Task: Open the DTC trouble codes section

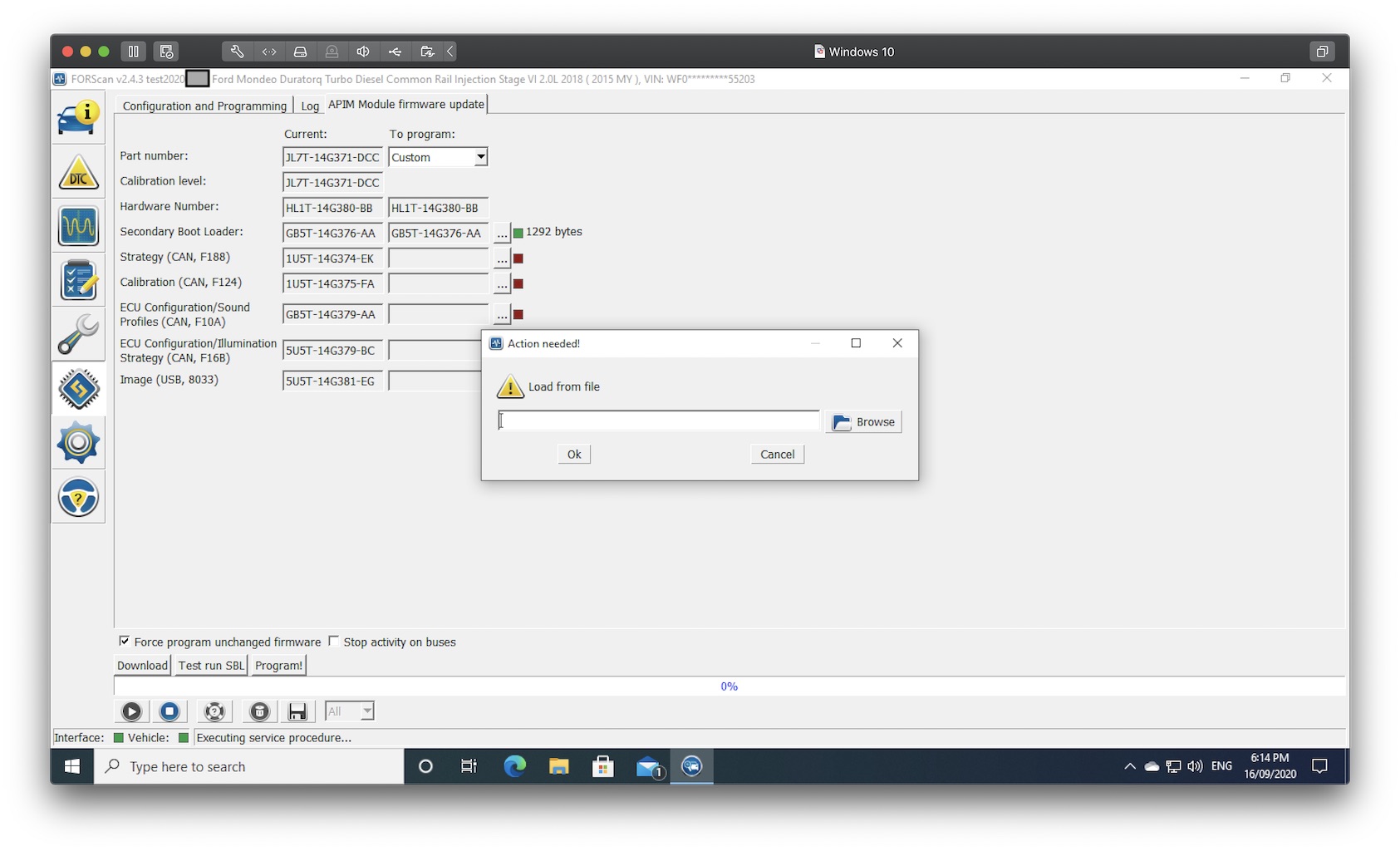Action: pos(78,173)
